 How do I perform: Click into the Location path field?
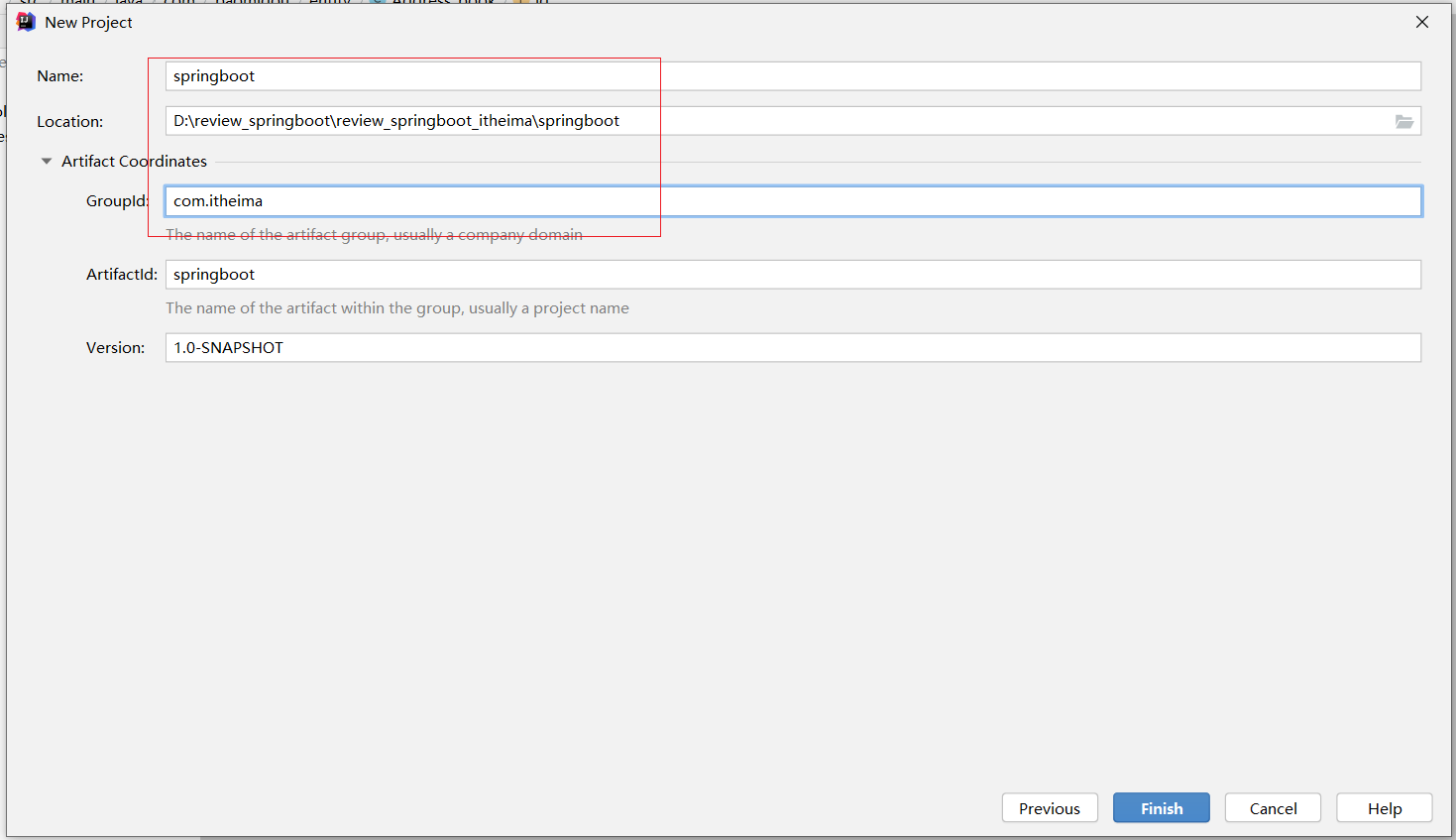(773, 121)
